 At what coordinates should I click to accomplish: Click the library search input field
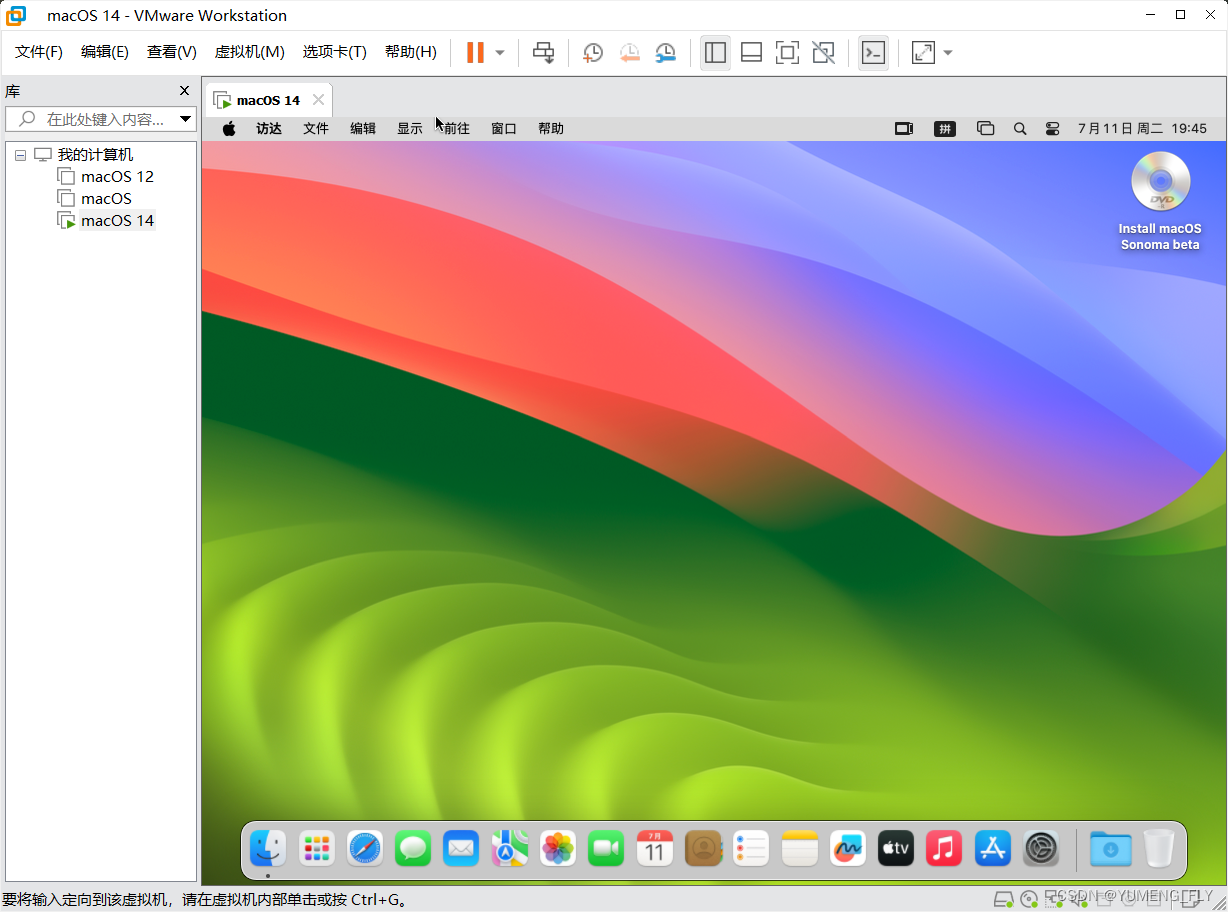tap(100, 118)
